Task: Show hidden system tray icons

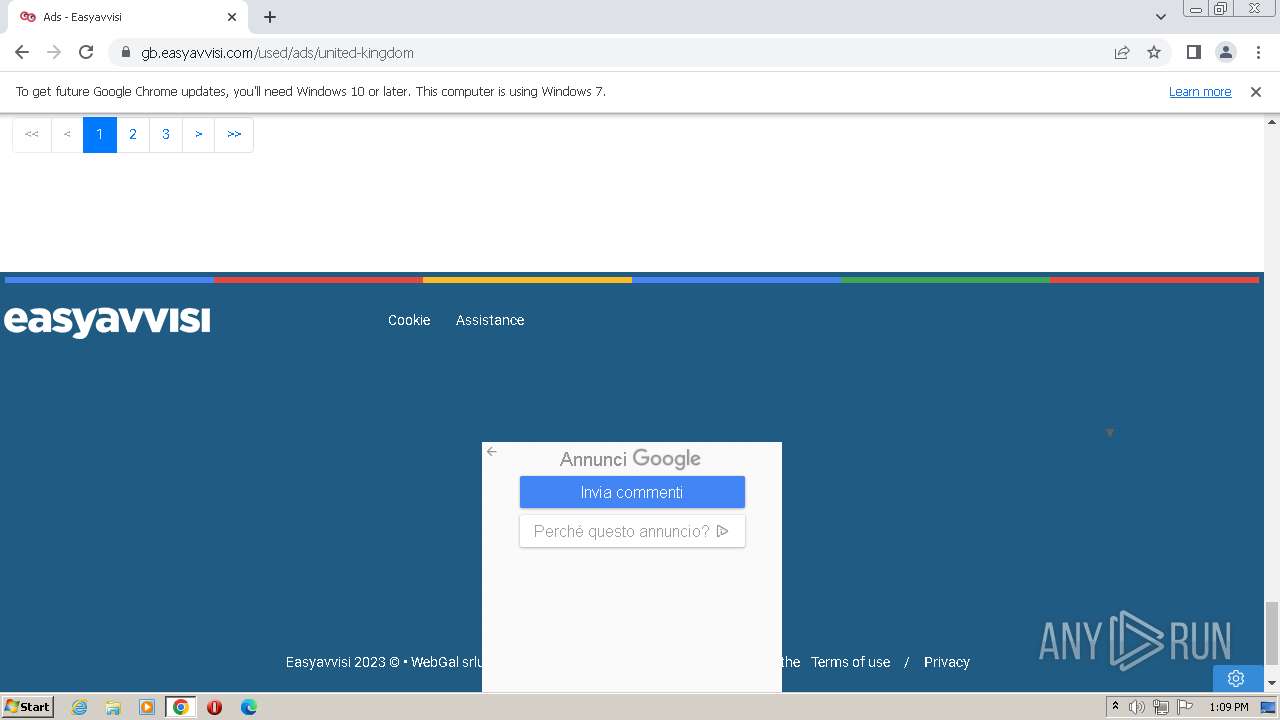Action: pyautogui.click(x=1115, y=706)
